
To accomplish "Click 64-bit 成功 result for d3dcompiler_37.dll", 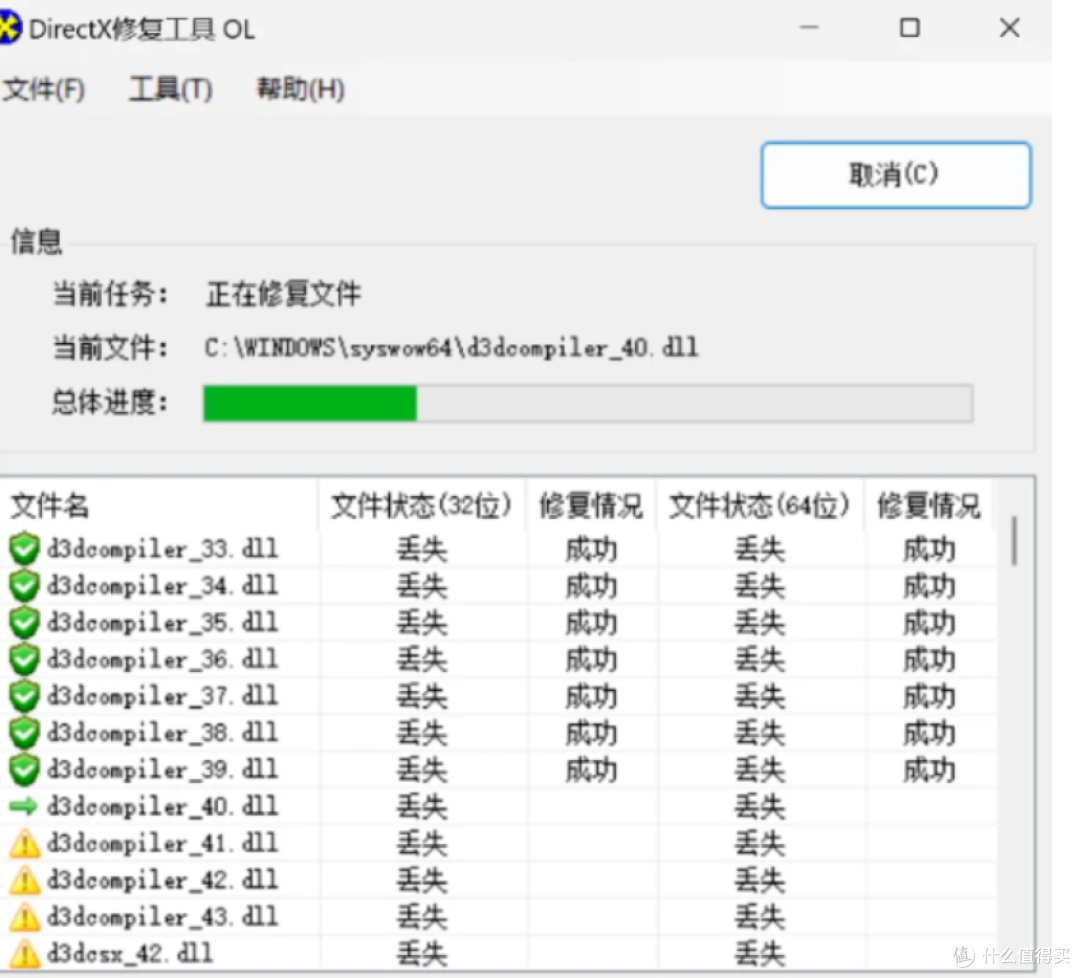I will coord(929,697).
